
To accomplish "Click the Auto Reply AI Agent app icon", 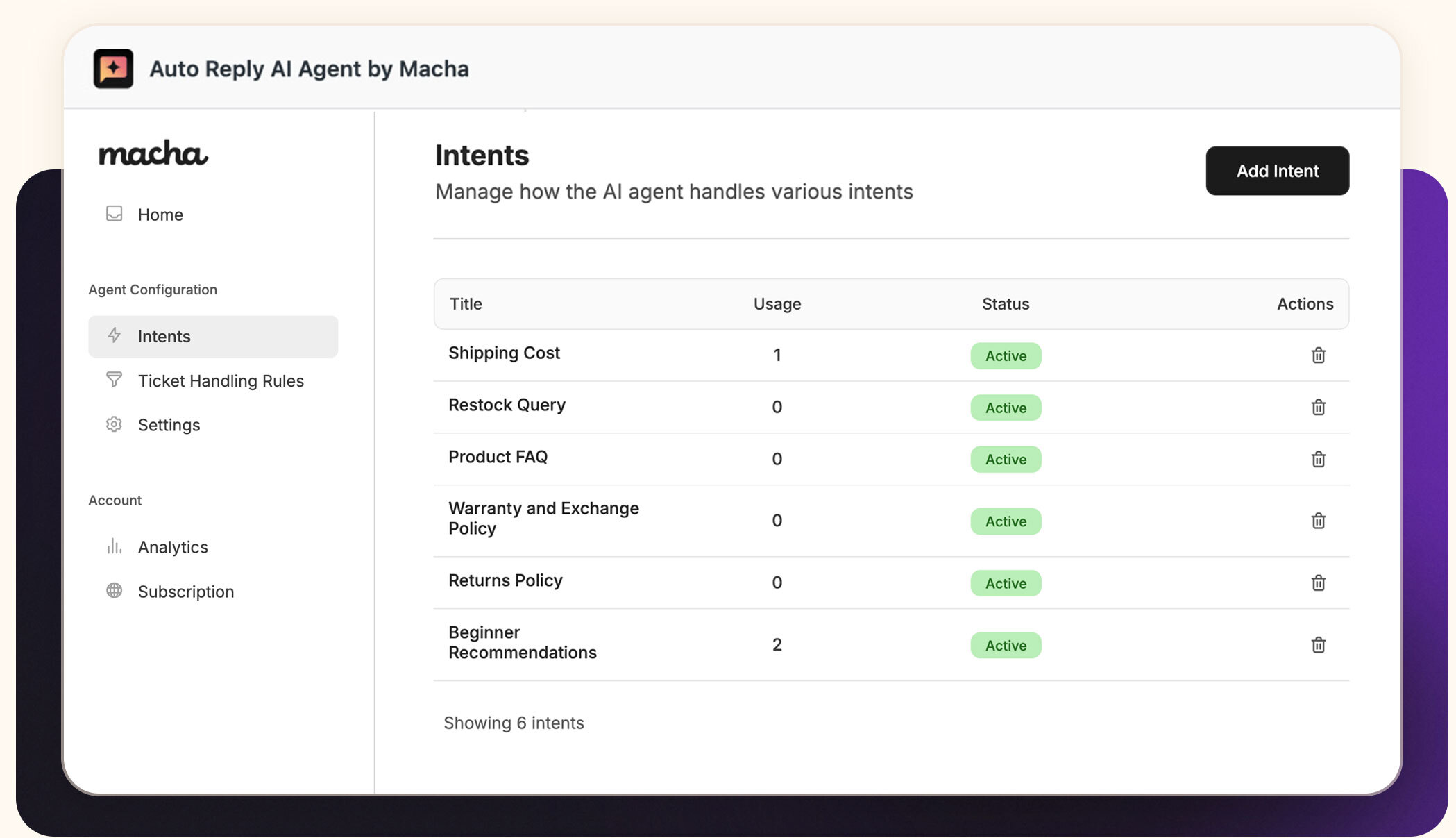I will 115,69.
